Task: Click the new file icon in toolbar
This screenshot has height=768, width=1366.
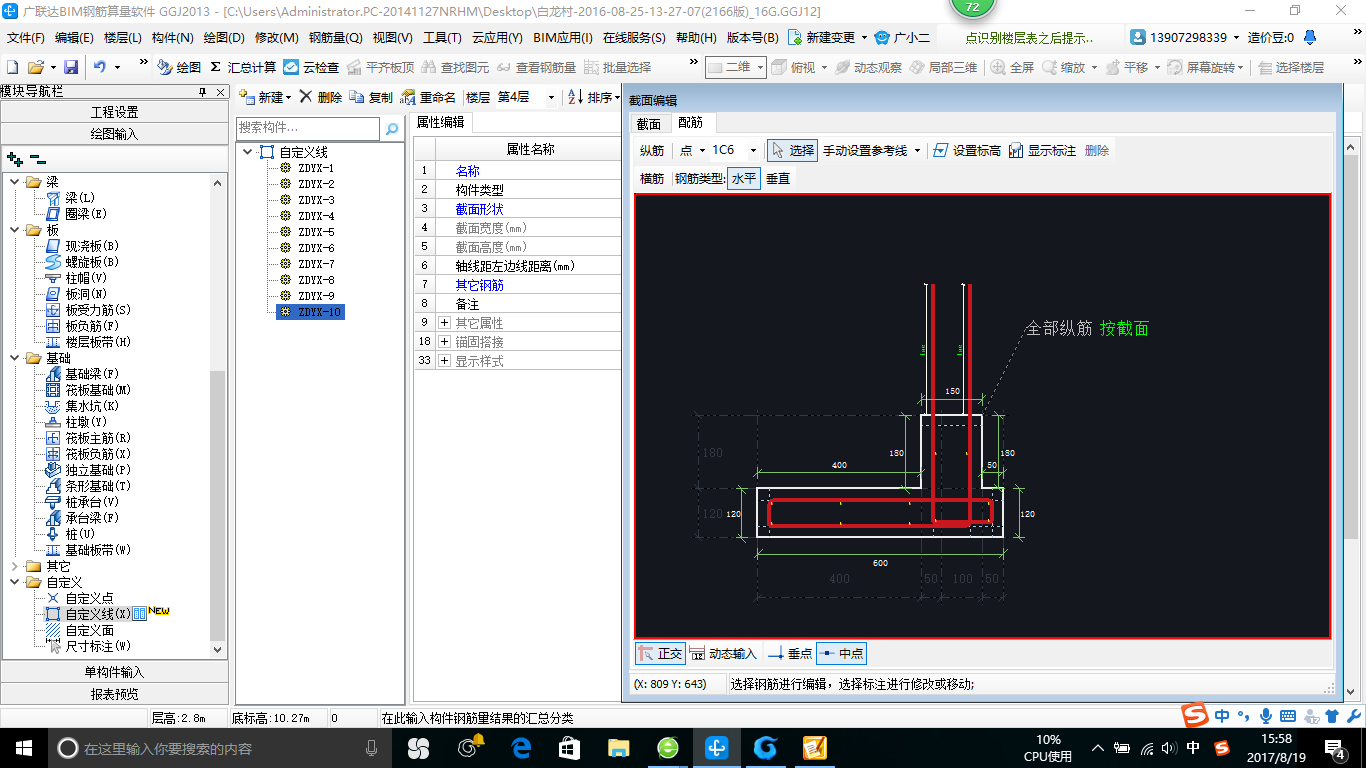Action: (x=13, y=67)
